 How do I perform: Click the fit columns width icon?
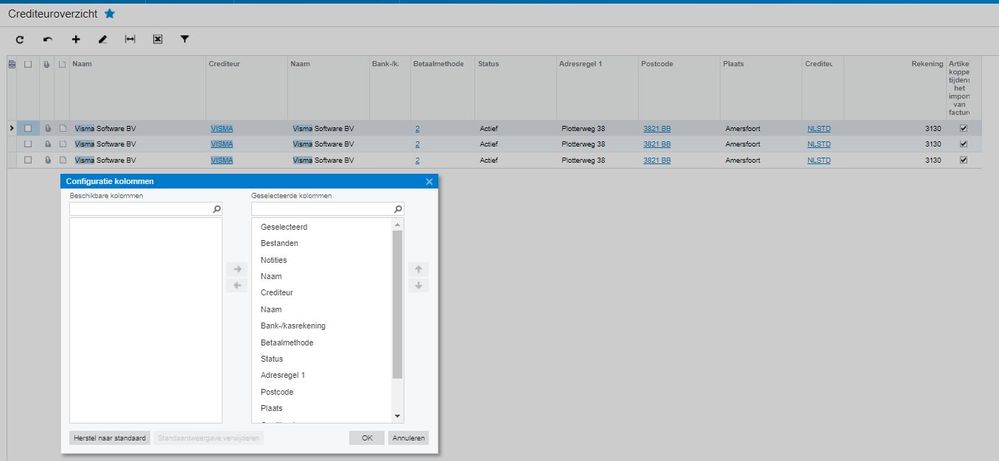click(x=129, y=39)
